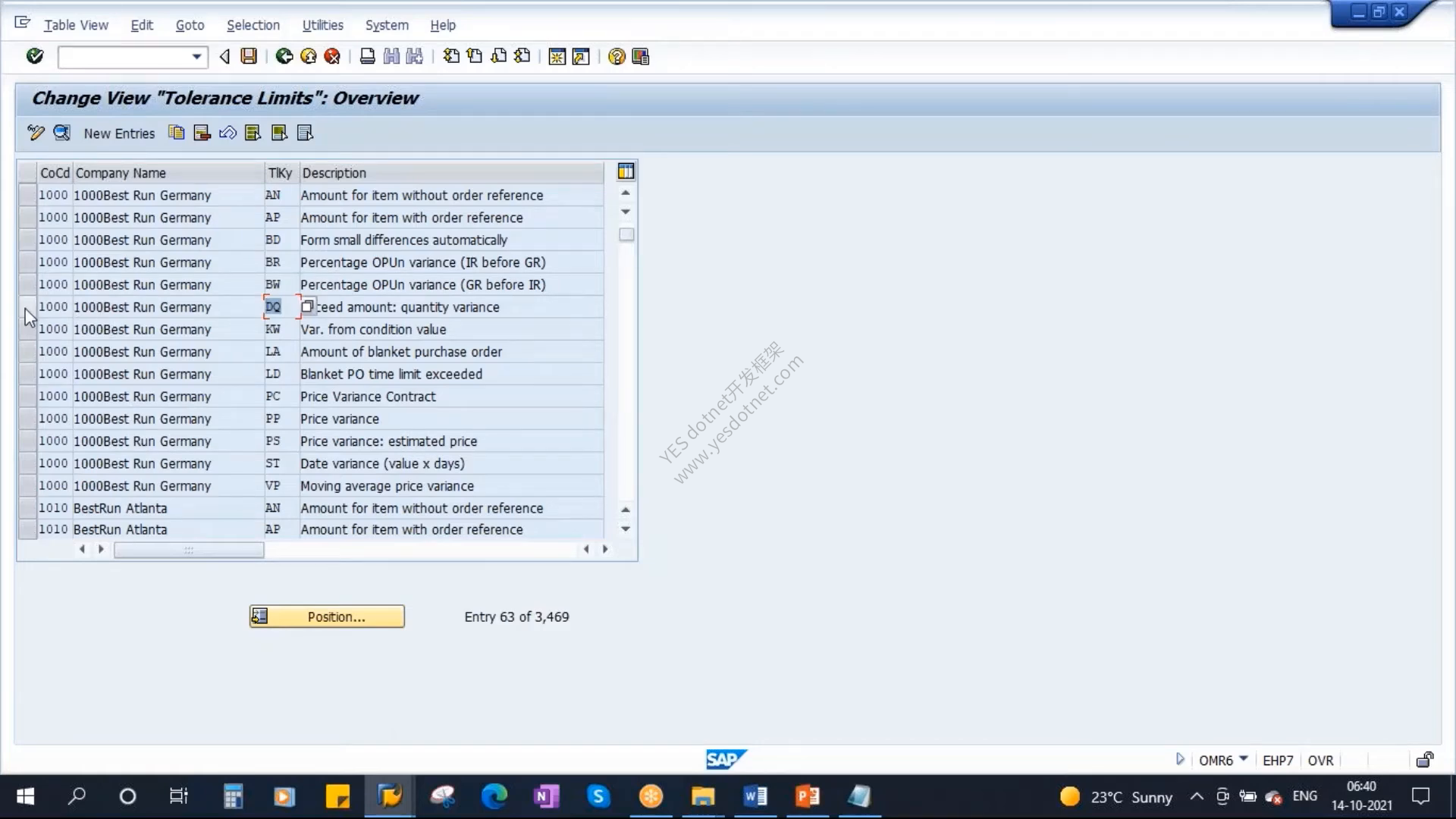Click the table vertical scrollbar thumb
This screenshot has height=819, width=1456.
tap(626, 235)
